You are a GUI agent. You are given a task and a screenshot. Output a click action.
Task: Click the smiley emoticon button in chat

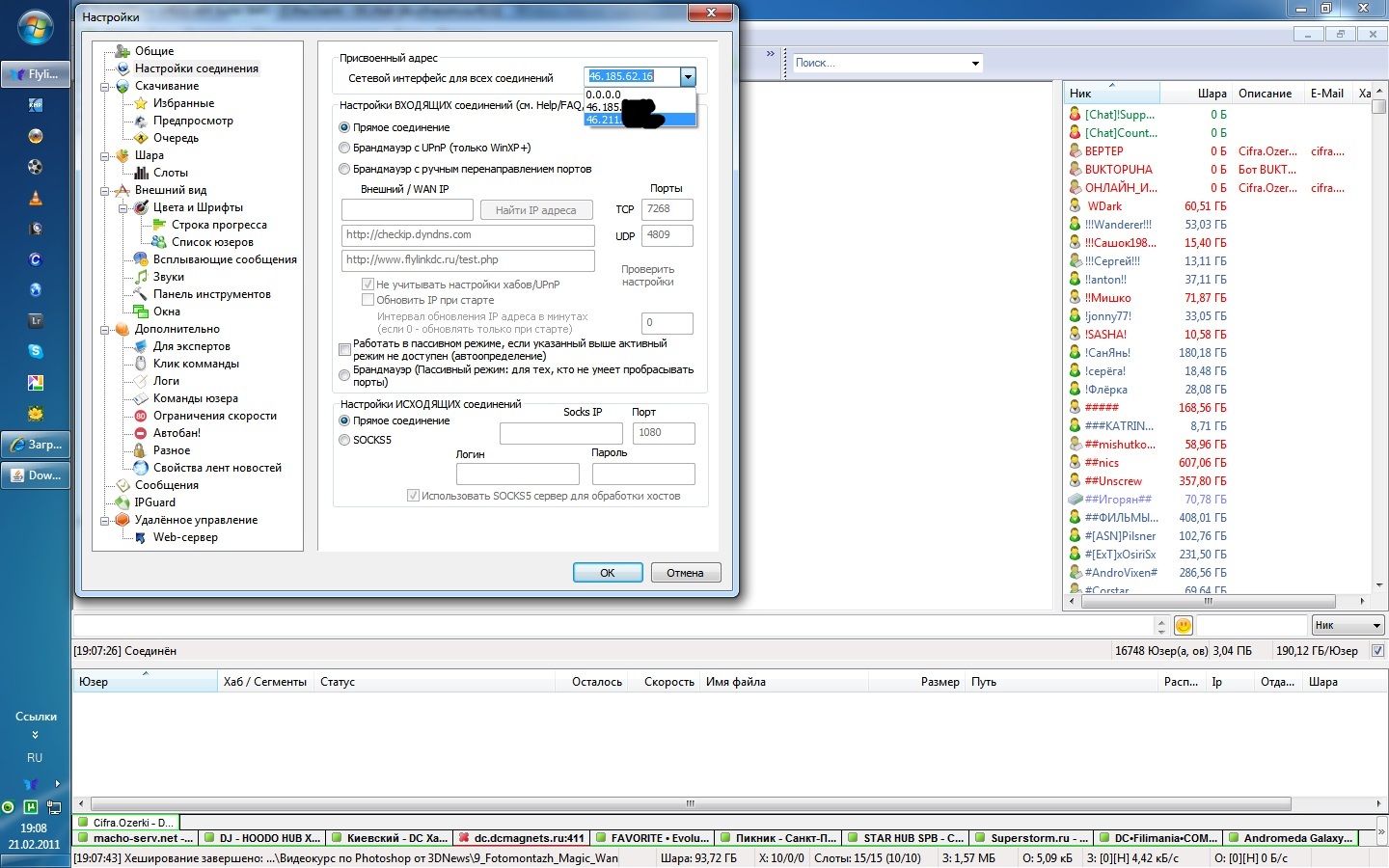[1184, 626]
